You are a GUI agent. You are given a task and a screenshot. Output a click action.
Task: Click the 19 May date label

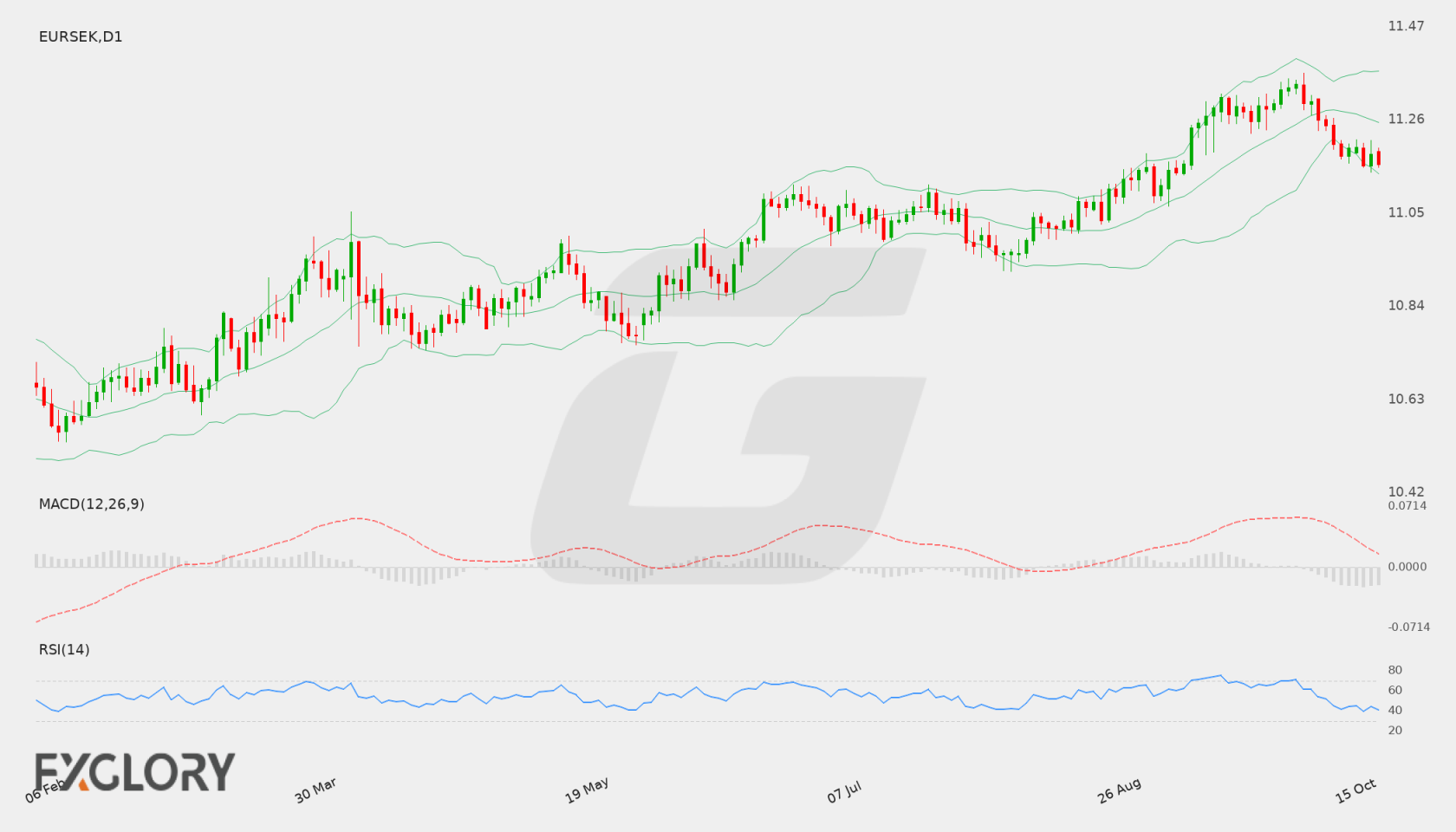[587, 790]
